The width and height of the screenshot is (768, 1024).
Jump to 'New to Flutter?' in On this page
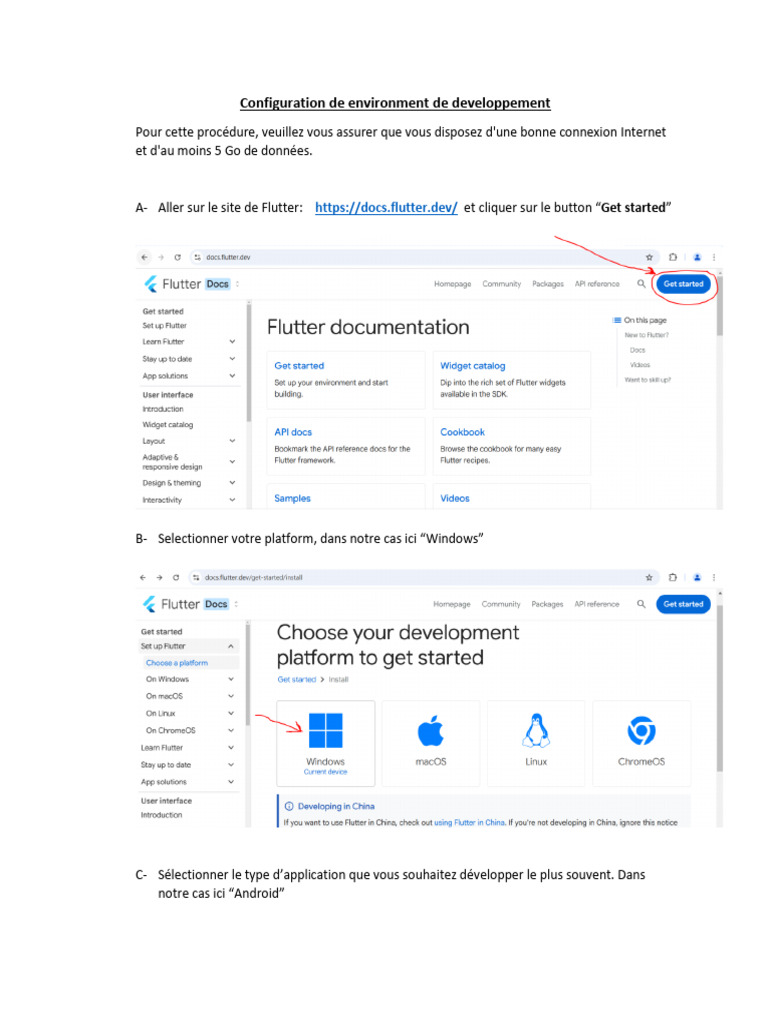click(x=647, y=335)
